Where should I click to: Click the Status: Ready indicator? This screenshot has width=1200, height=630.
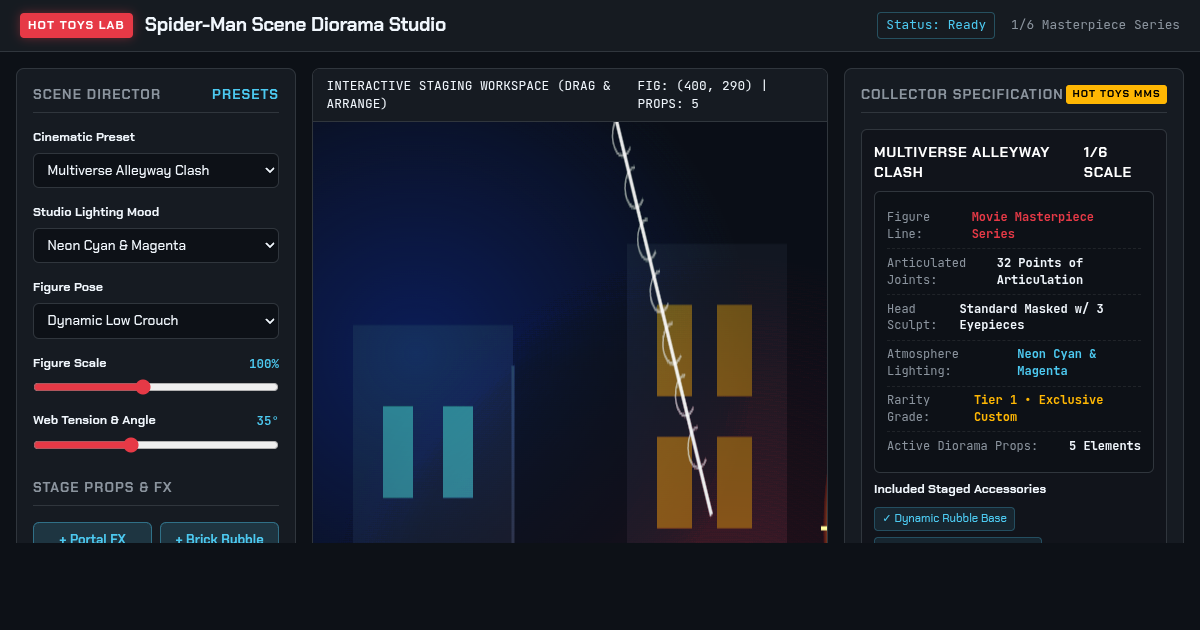click(x=936, y=25)
